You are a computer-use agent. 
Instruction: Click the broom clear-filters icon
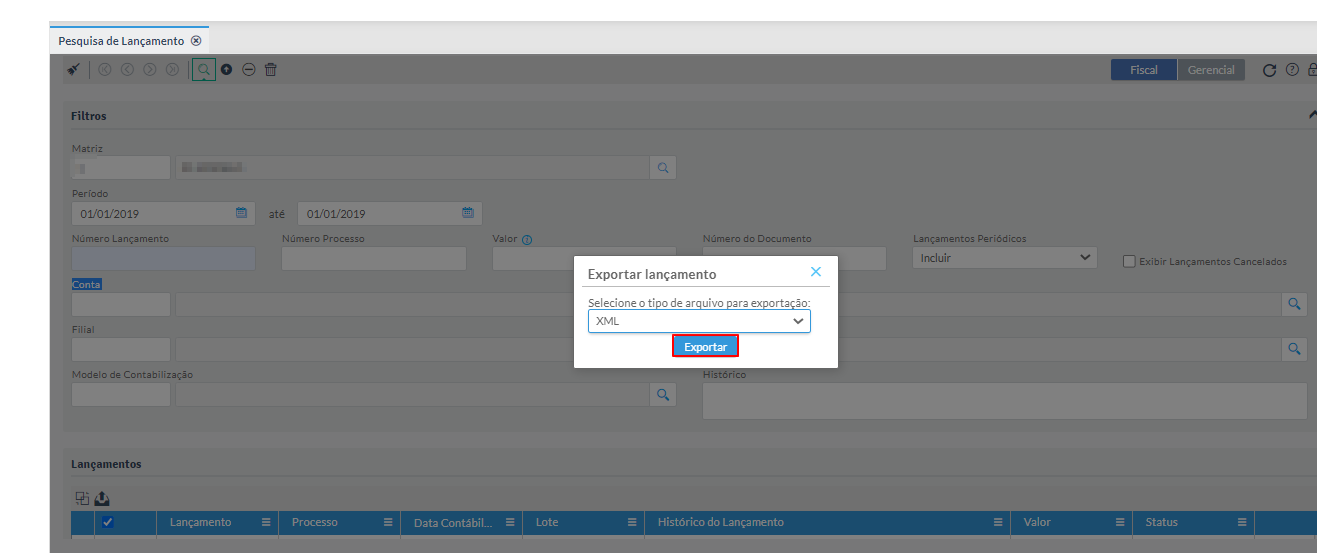[x=74, y=70]
